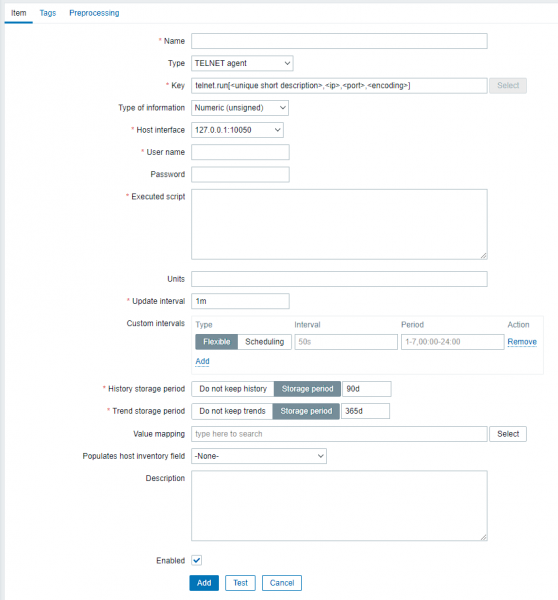Click the Test button
The height and width of the screenshot is (600, 558).
click(x=240, y=583)
